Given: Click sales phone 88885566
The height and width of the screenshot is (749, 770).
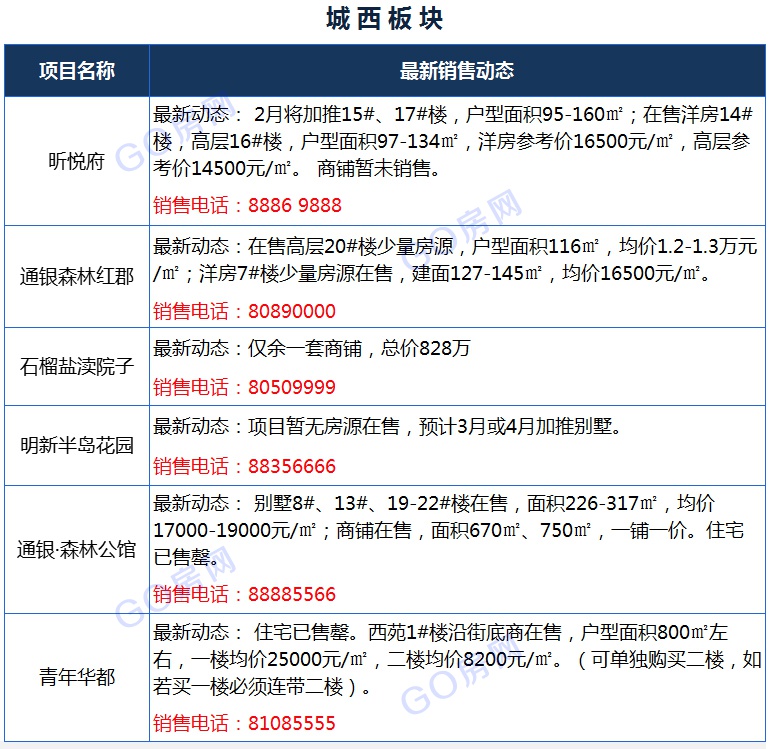Looking at the screenshot, I should pyautogui.click(x=292, y=594).
